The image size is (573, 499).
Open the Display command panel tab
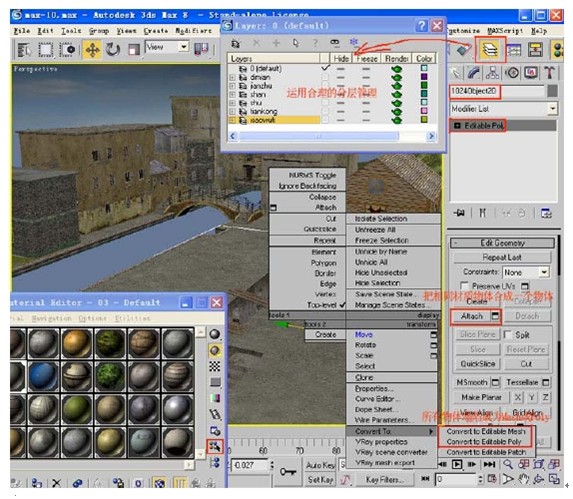531,73
